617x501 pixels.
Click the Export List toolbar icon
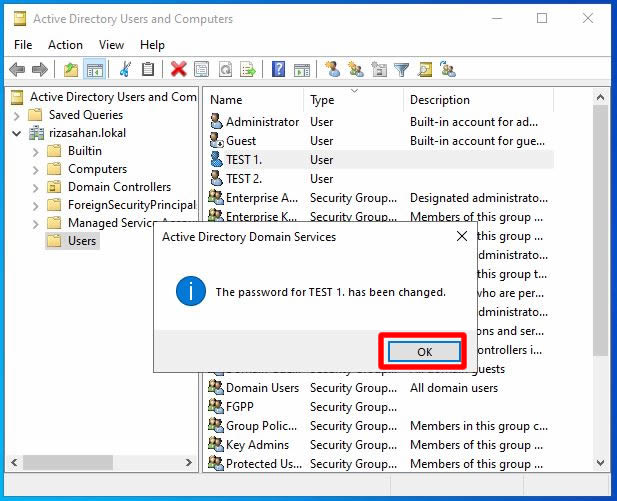pos(248,70)
